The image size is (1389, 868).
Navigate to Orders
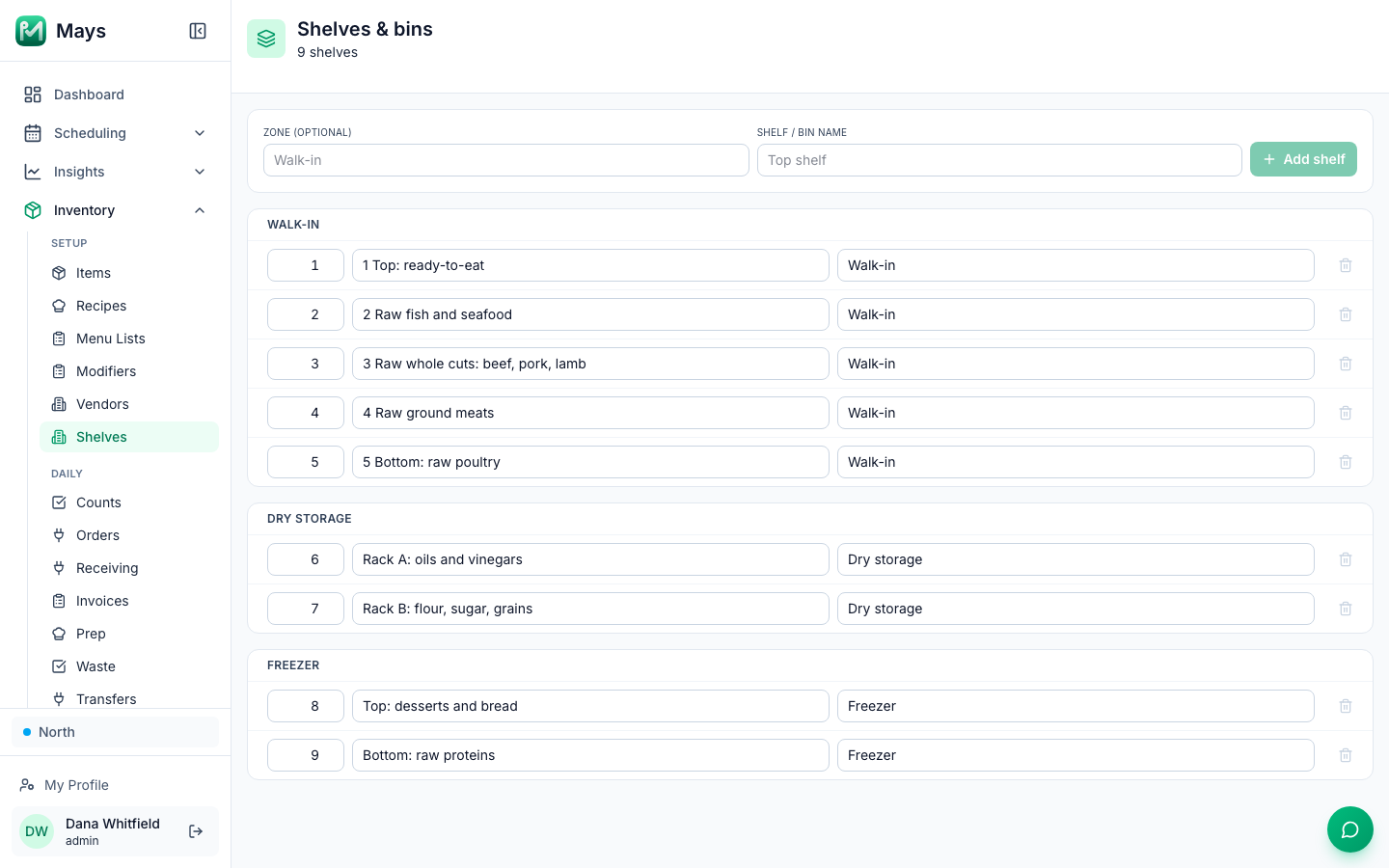129,535
